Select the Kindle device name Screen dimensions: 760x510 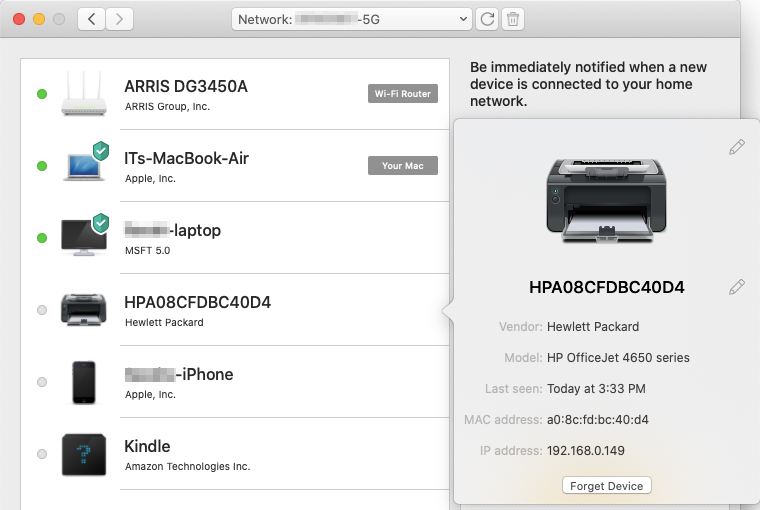tap(147, 446)
